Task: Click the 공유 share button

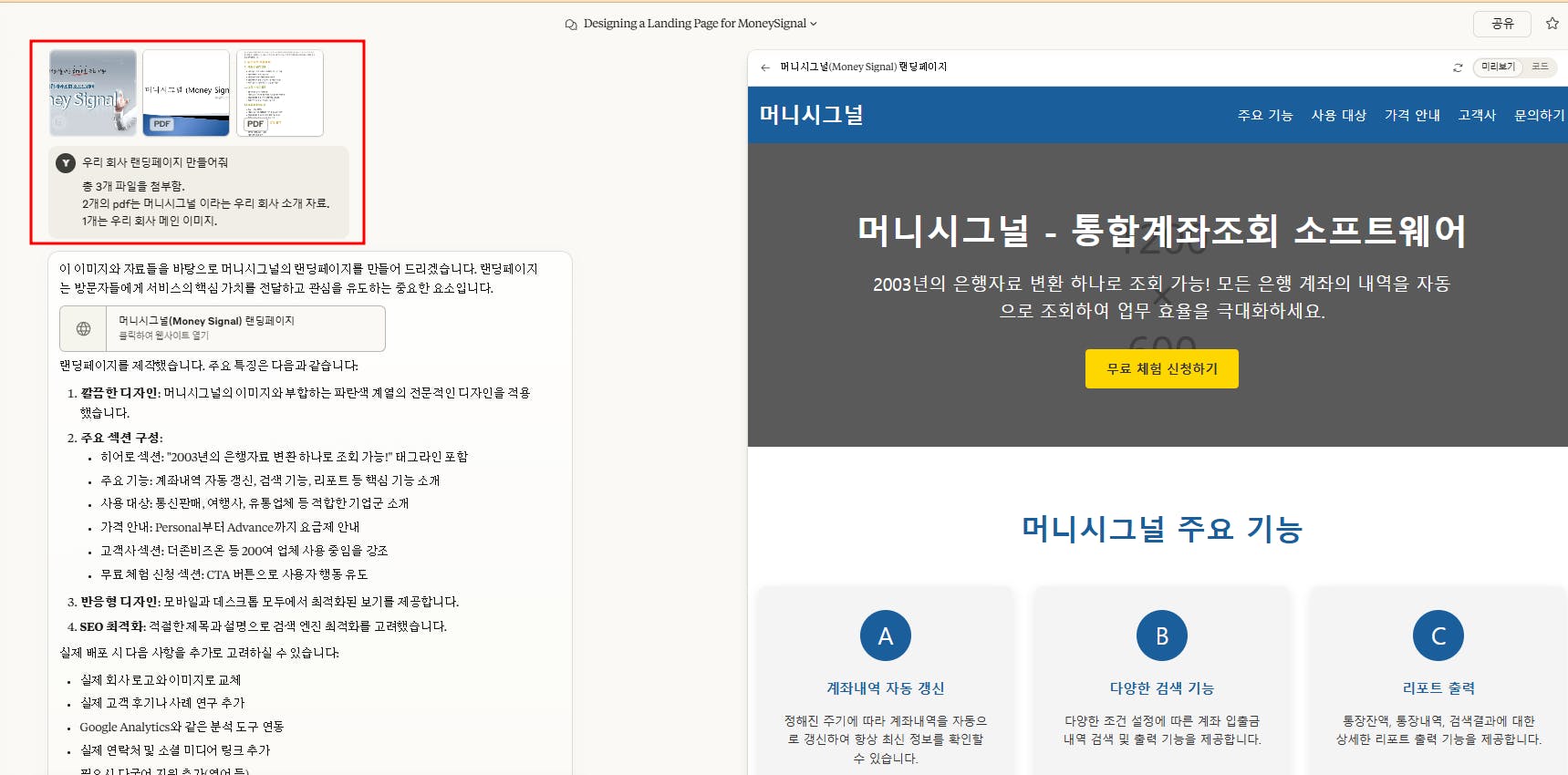Action: (x=1502, y=24)
